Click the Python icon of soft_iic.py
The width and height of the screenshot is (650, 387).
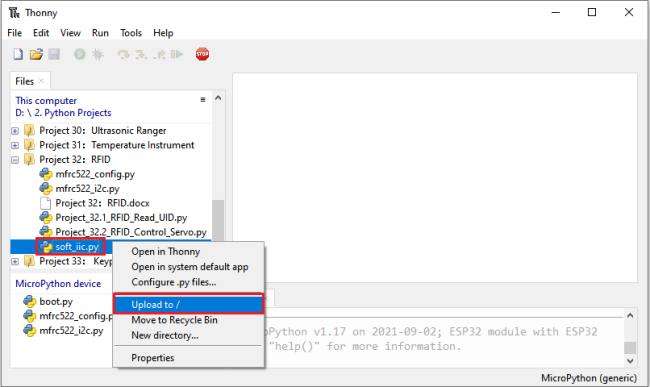click(46, 247)
